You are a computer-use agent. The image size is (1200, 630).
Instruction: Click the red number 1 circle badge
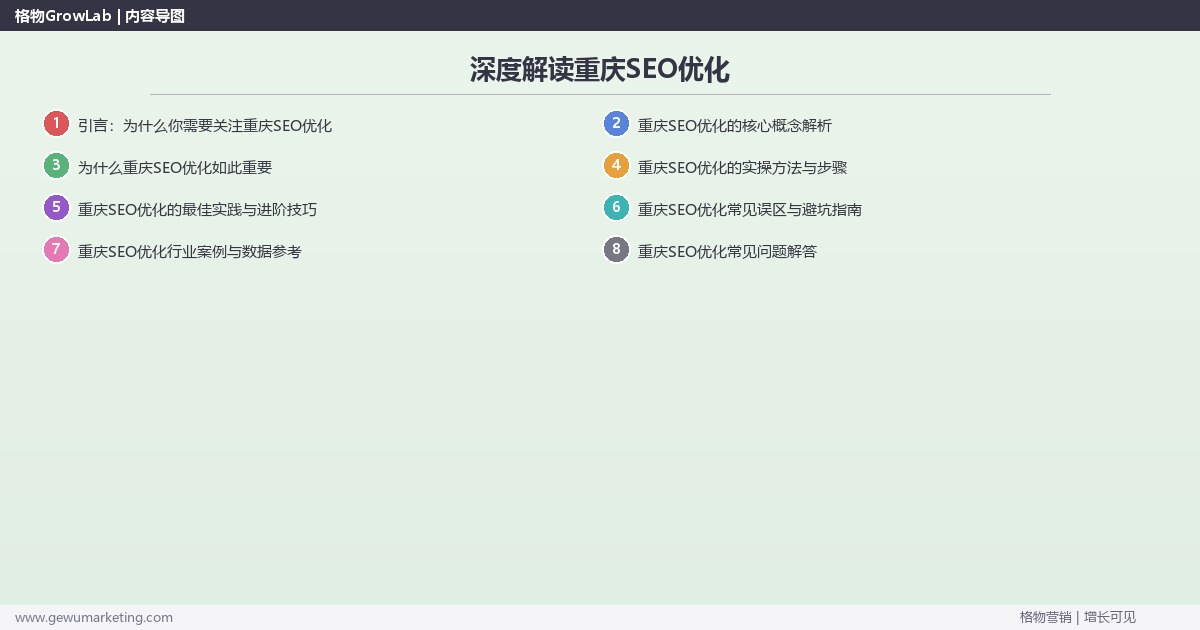coord(56,124)
